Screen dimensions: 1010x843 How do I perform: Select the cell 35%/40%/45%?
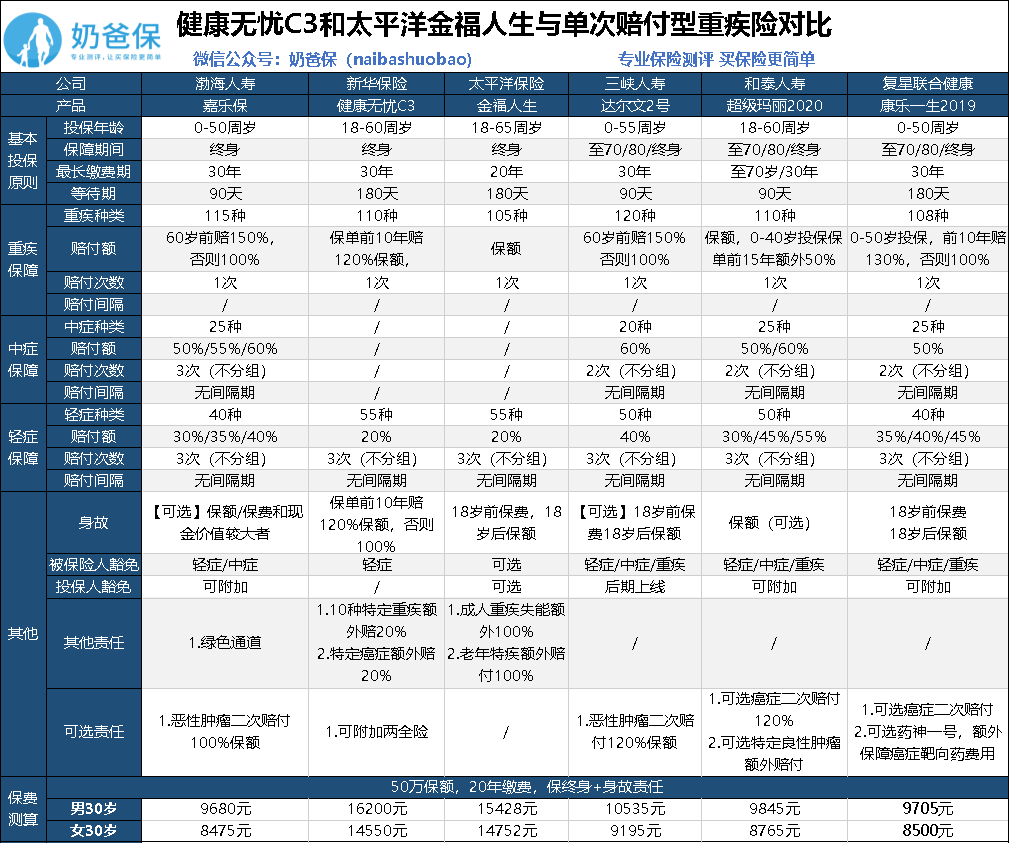pyautogui.click(x=928, y=437)
